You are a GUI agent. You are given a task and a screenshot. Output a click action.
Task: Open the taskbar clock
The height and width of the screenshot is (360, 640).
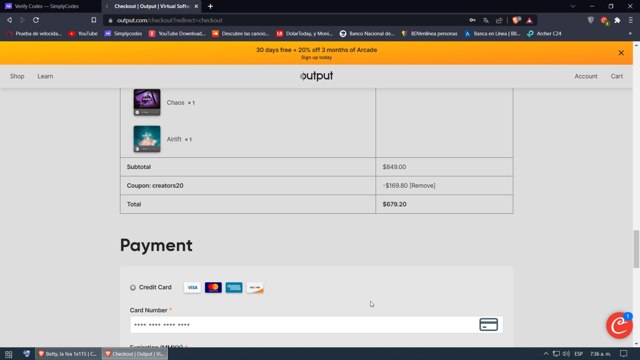tap(600, 354)
